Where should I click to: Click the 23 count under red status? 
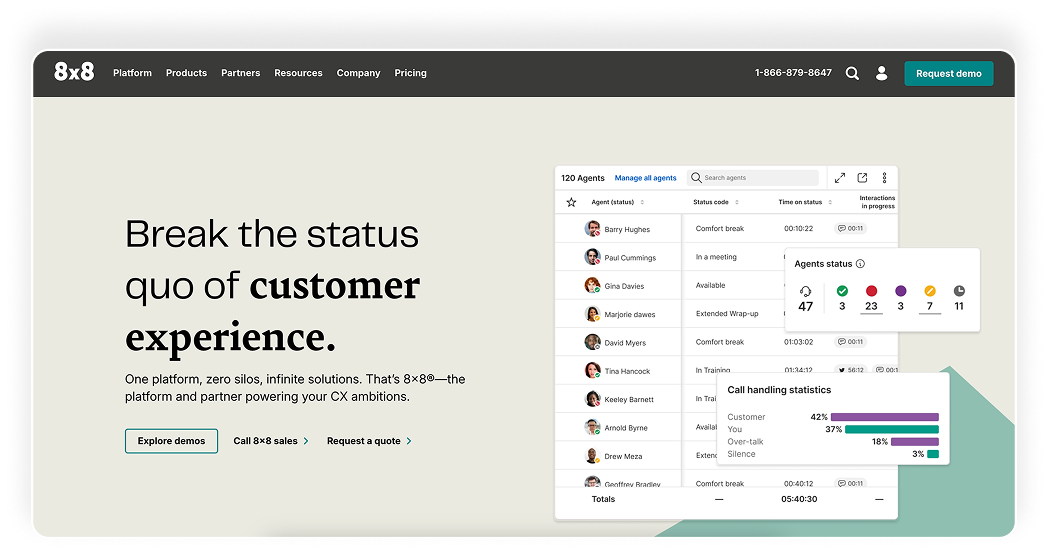pyautogui.click(x=872, y=306)
